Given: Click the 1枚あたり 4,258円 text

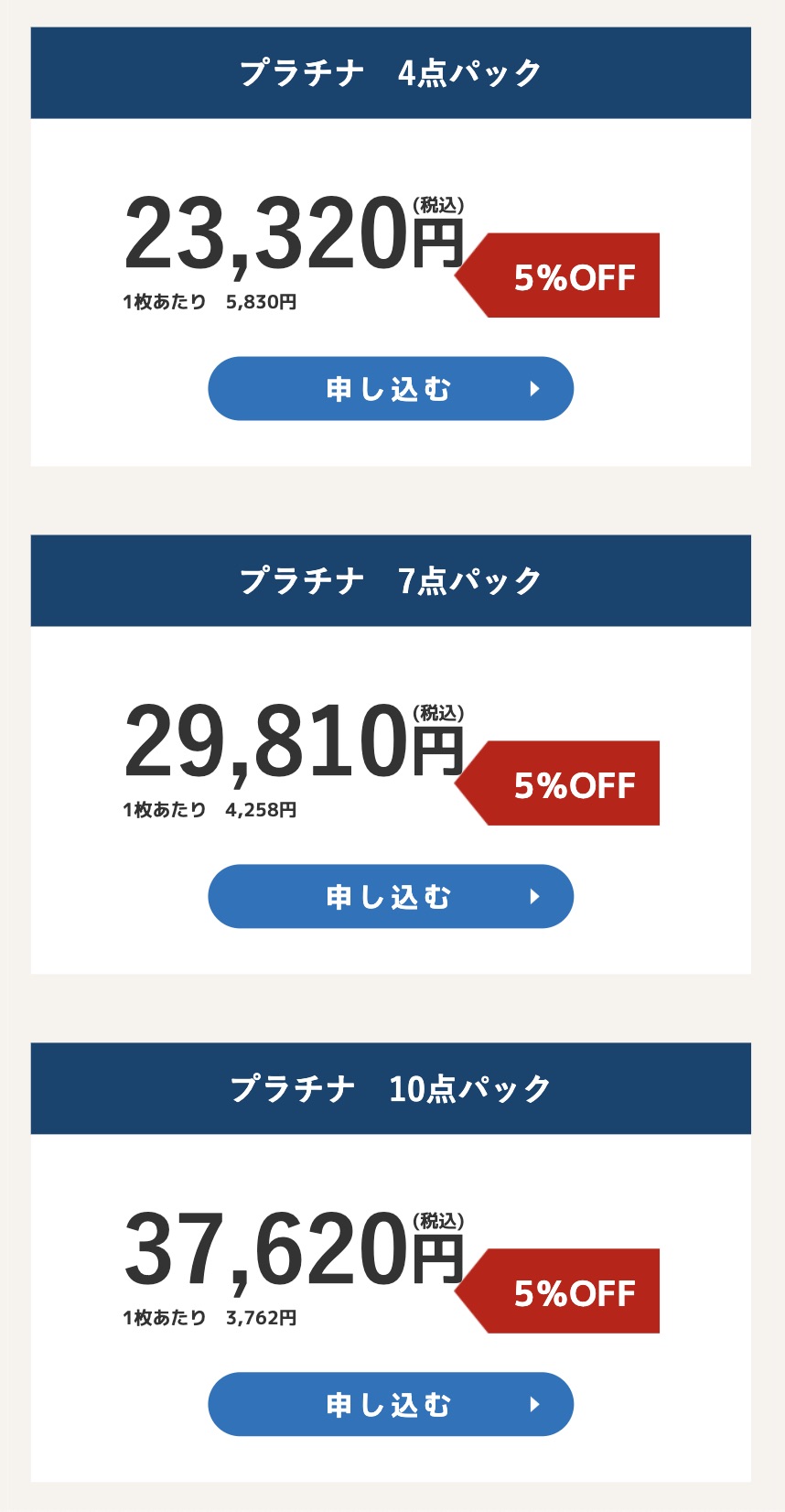Looking at the screenshot, I should [210, 810].
